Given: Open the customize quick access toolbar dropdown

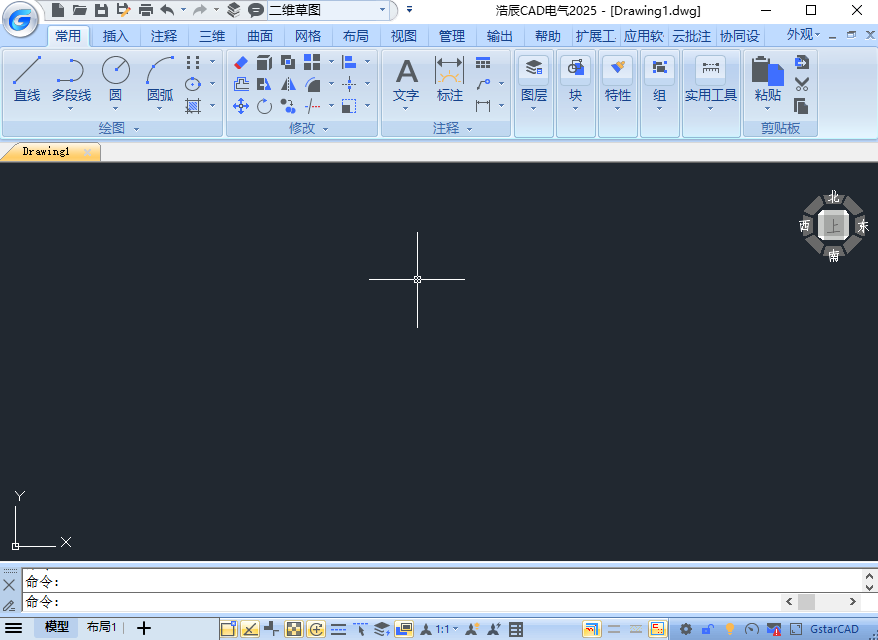Looking at the screenshot, I should [409, 10].
